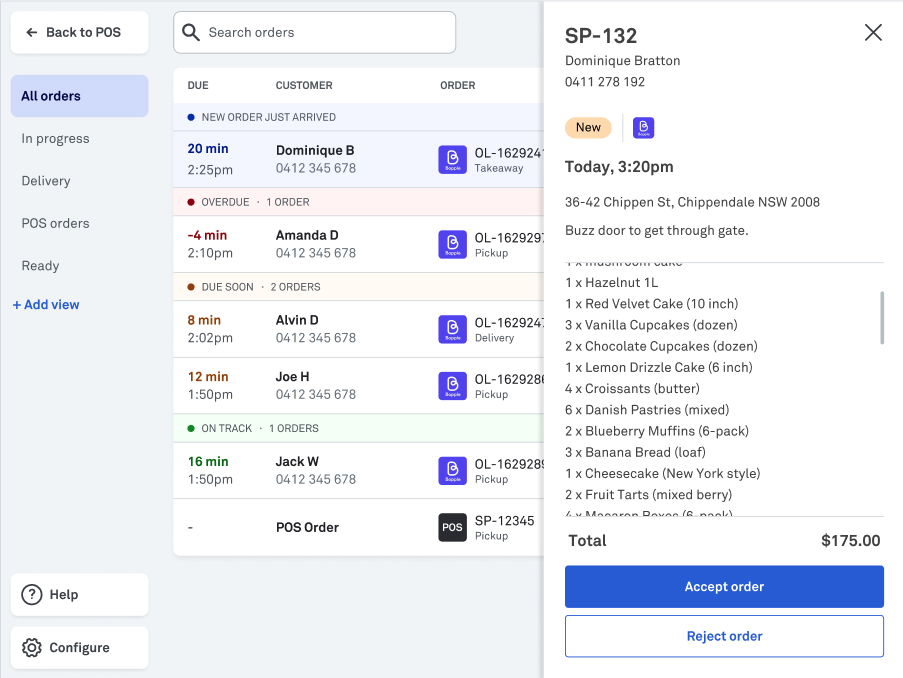Click the search magnifier icon
This screenshot has width=903, height=678.
tap(191, 32)
